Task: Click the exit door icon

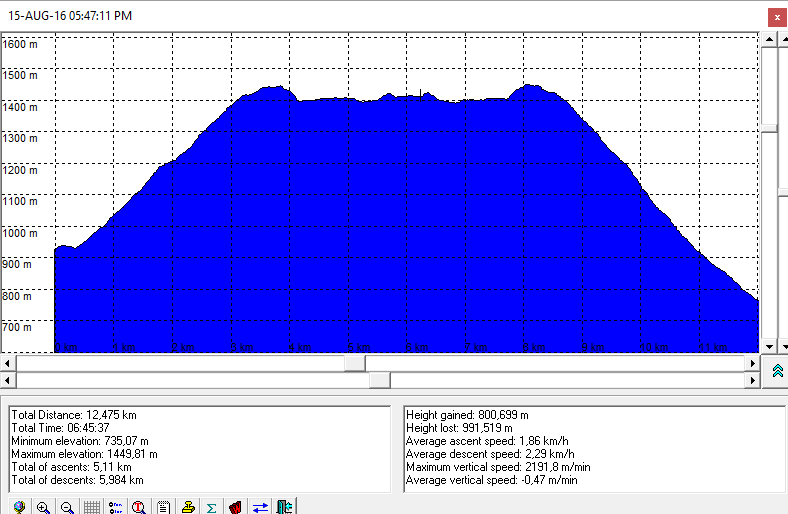Action: pyautogui.click(x=284, y=507)
